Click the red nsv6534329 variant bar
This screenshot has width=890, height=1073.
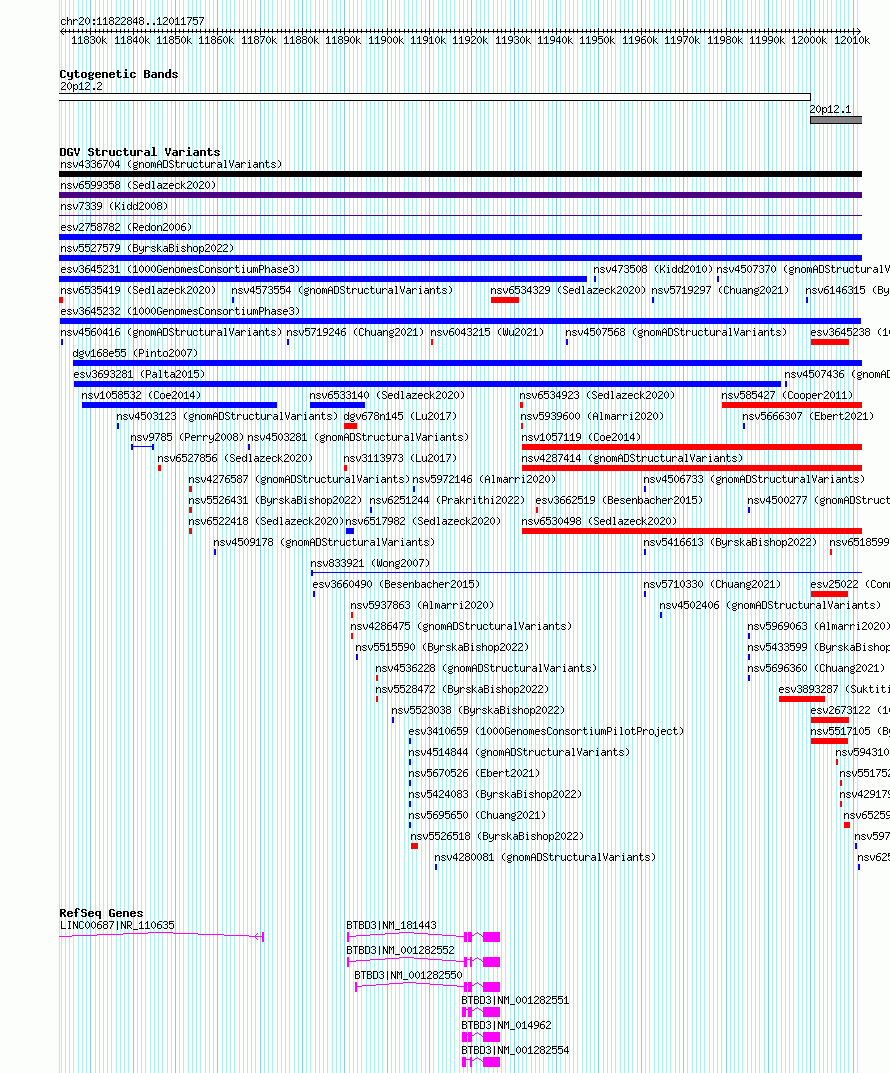tap(505, 300)
